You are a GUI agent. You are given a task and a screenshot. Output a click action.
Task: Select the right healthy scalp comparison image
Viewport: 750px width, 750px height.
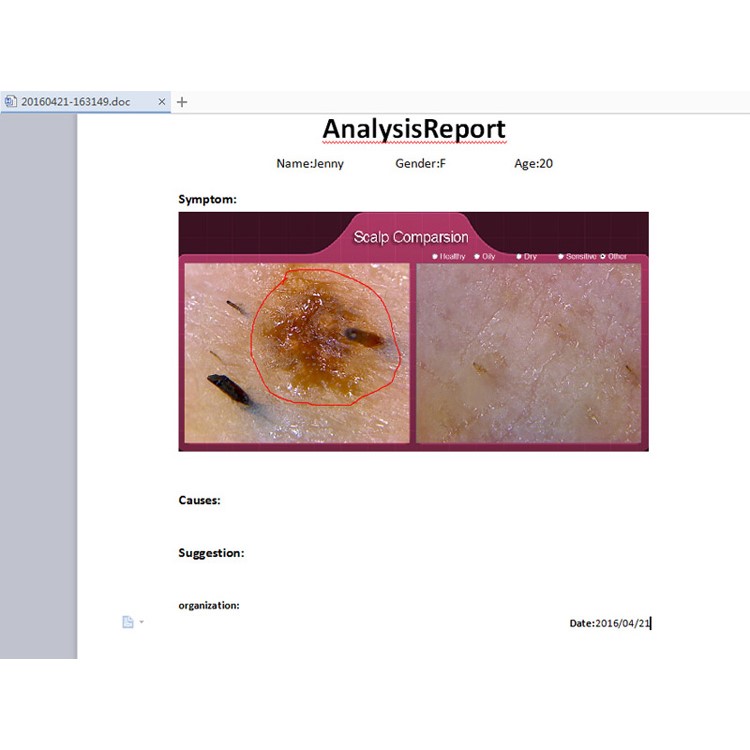pyautogui.click(x=529, y=353)
